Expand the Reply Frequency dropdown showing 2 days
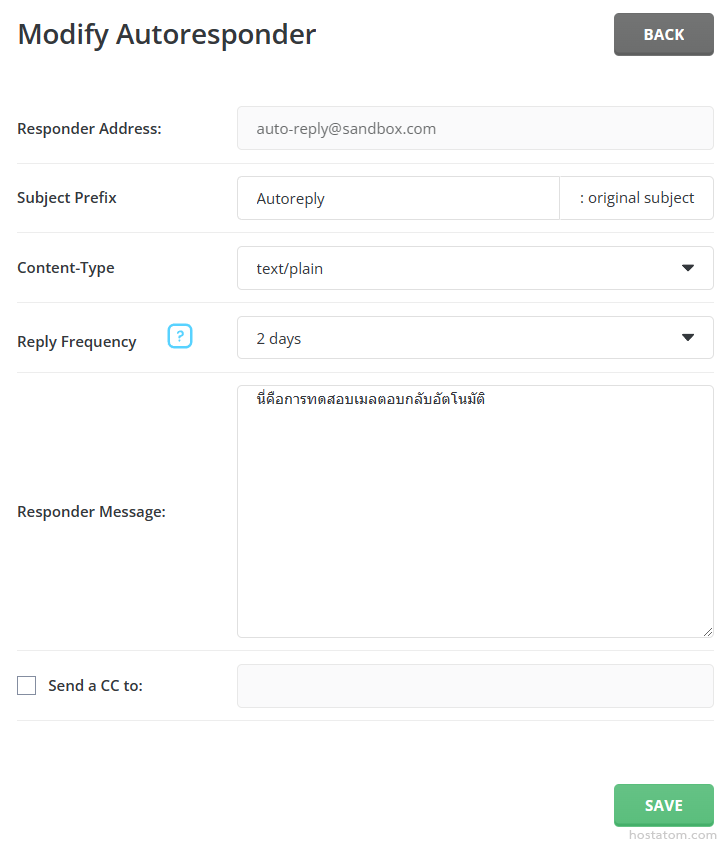This screenshot has width=720, height=842. coord(475,338)
